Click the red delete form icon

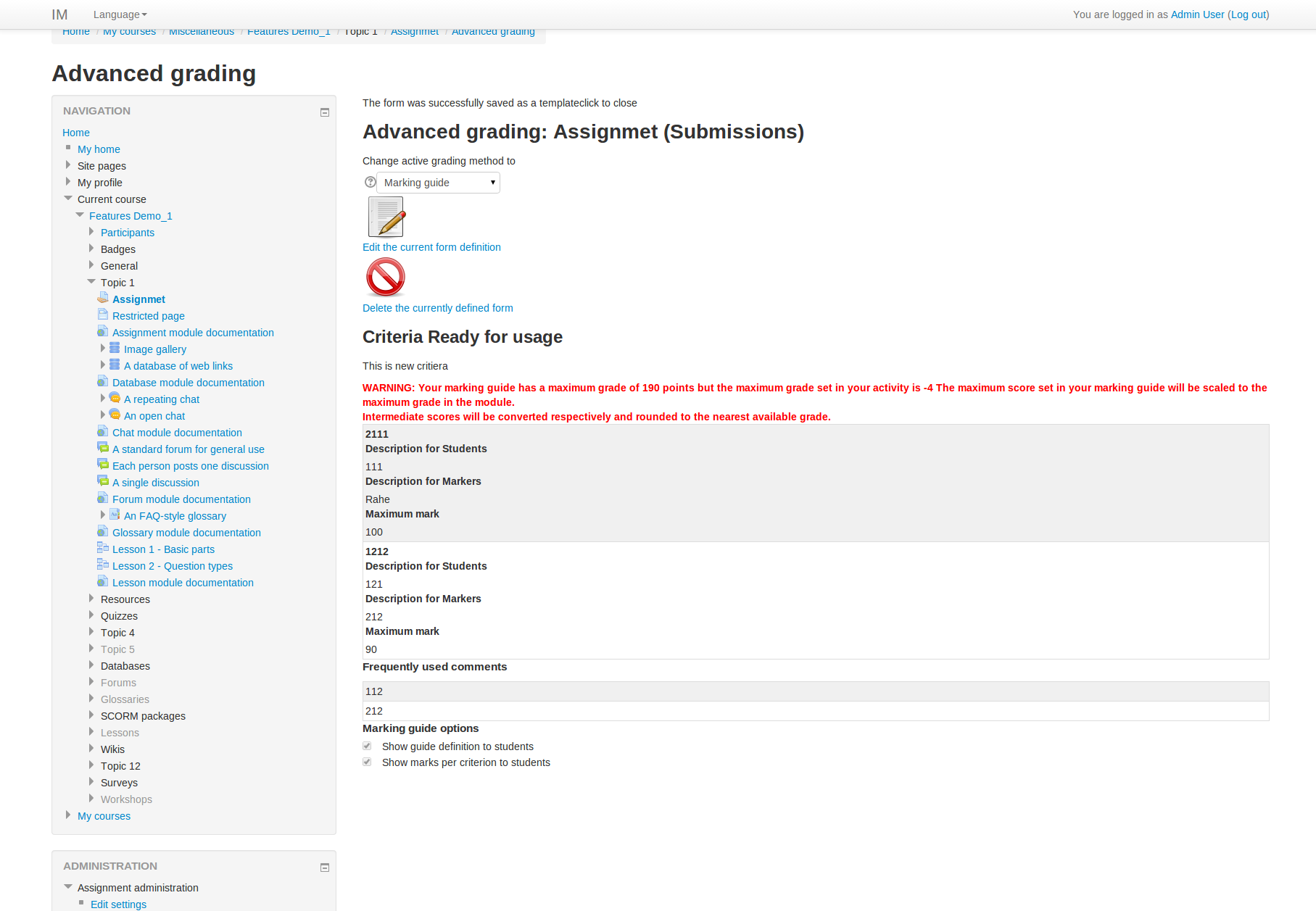tap(386, 277)
